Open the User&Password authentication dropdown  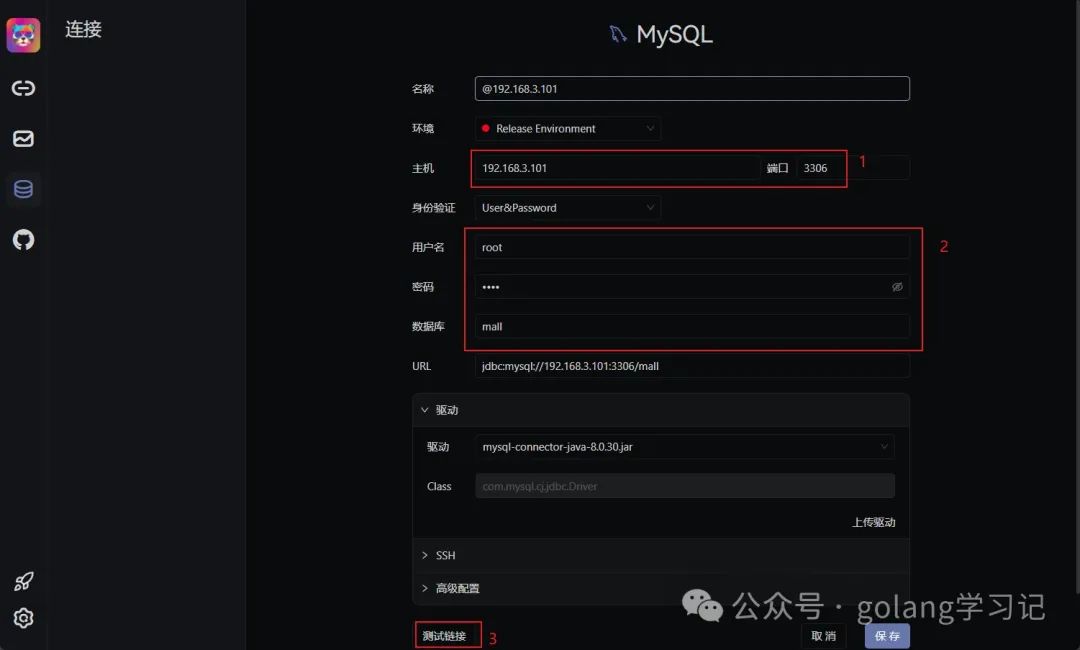pyautogui.click(x=568, y=208)
